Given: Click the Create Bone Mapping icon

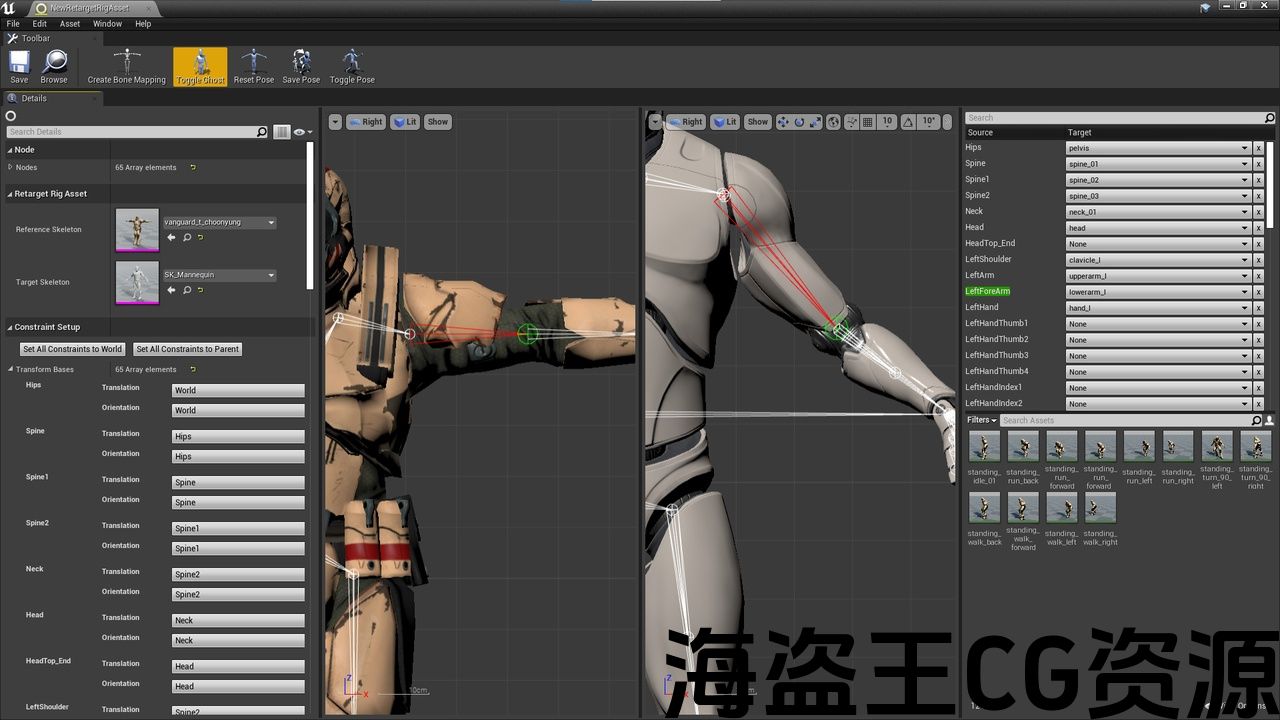Looking at the screenshot, I should coord(126,66).
